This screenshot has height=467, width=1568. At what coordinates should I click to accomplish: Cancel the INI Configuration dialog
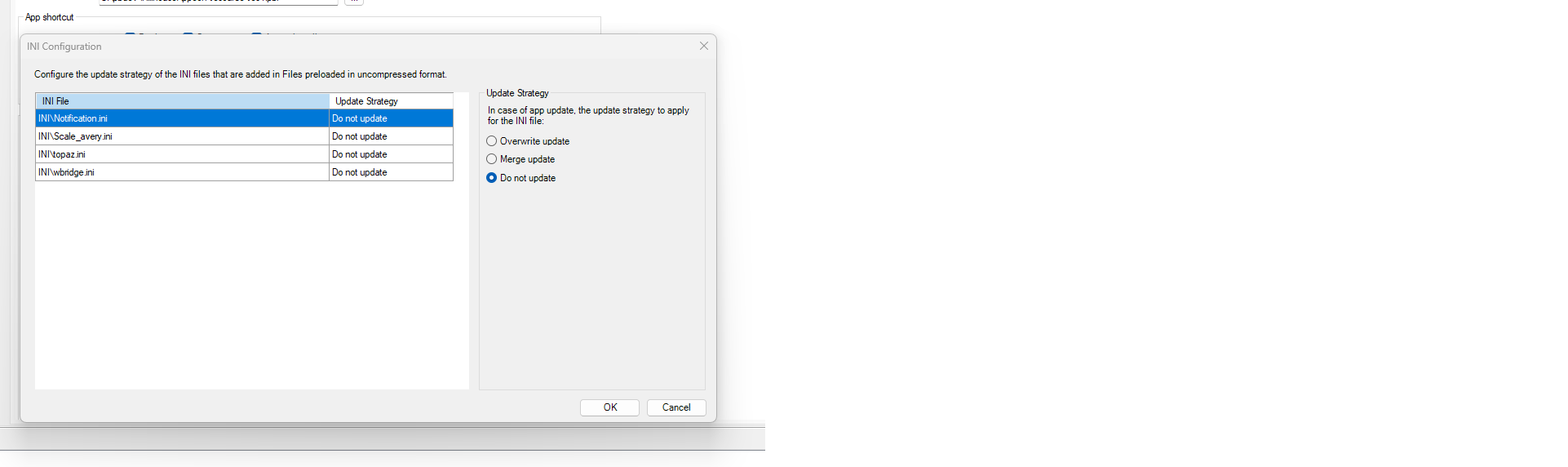[676, 407]
